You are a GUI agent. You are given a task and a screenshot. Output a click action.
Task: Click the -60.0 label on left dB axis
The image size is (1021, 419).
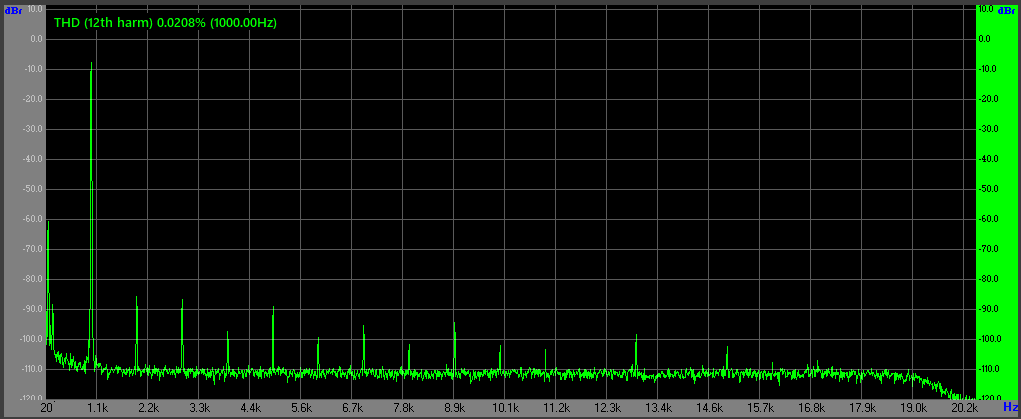tap(34, 219)
